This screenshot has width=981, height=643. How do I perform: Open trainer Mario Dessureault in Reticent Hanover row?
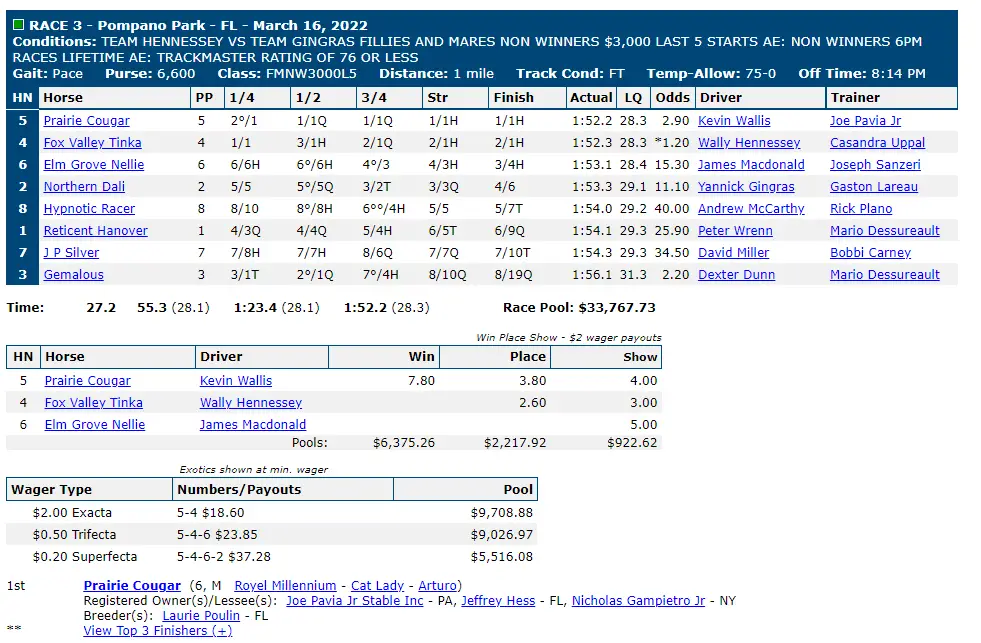tap(885, 230)
